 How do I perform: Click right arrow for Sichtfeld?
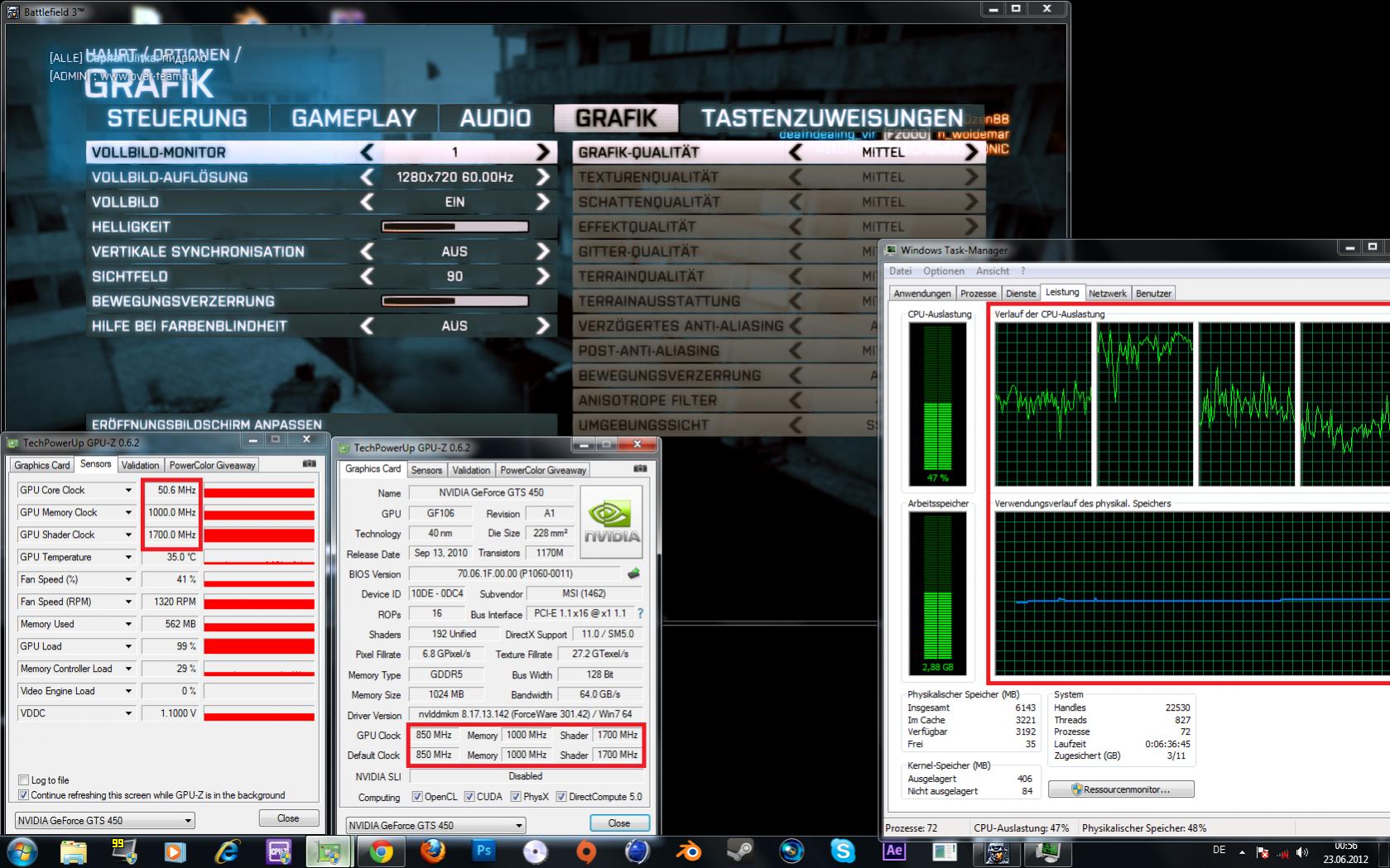(543, 276)
